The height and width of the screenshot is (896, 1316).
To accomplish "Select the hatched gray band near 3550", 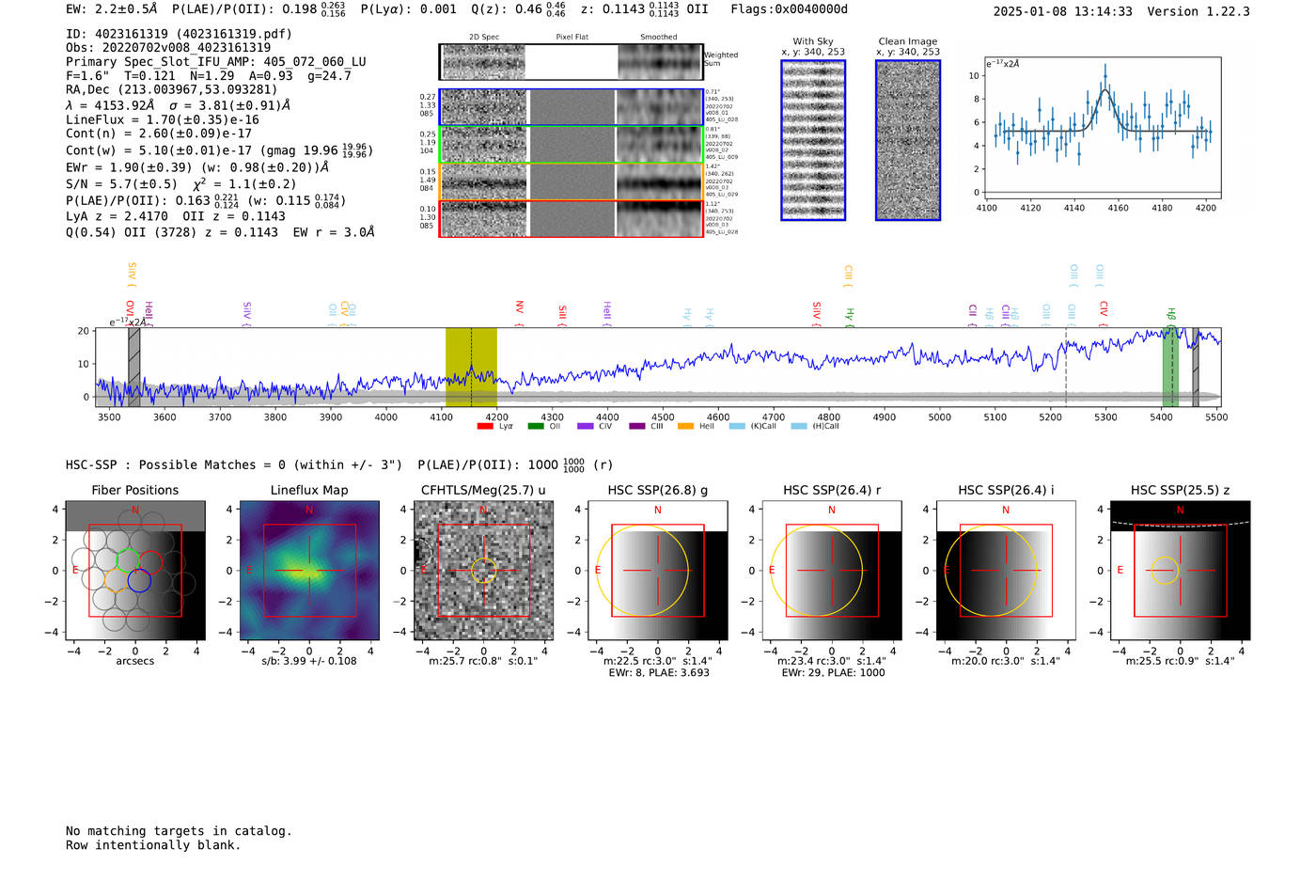I will click(x=134, y=368).
